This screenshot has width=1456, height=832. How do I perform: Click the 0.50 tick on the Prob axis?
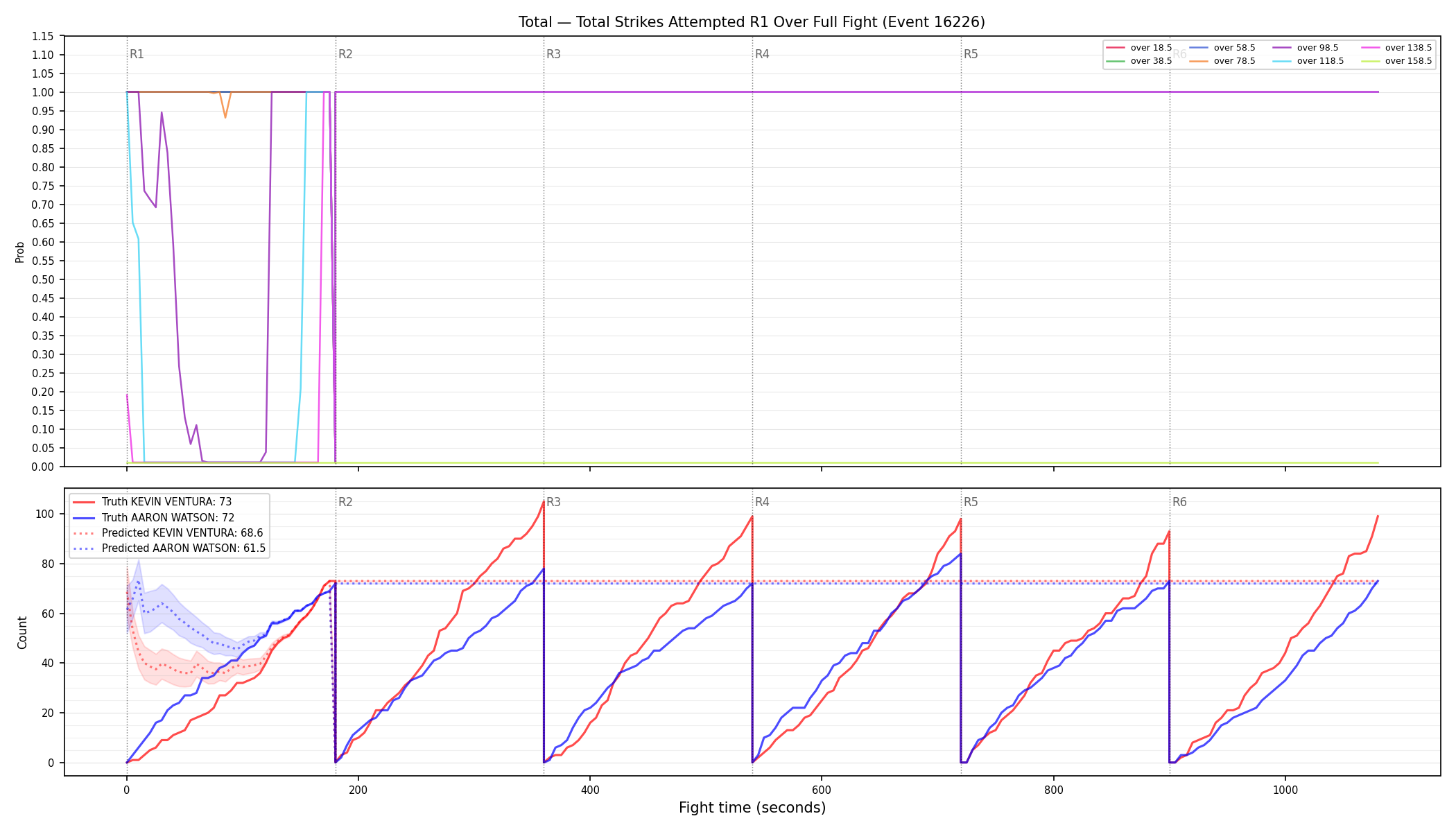(x=43, y=279)
